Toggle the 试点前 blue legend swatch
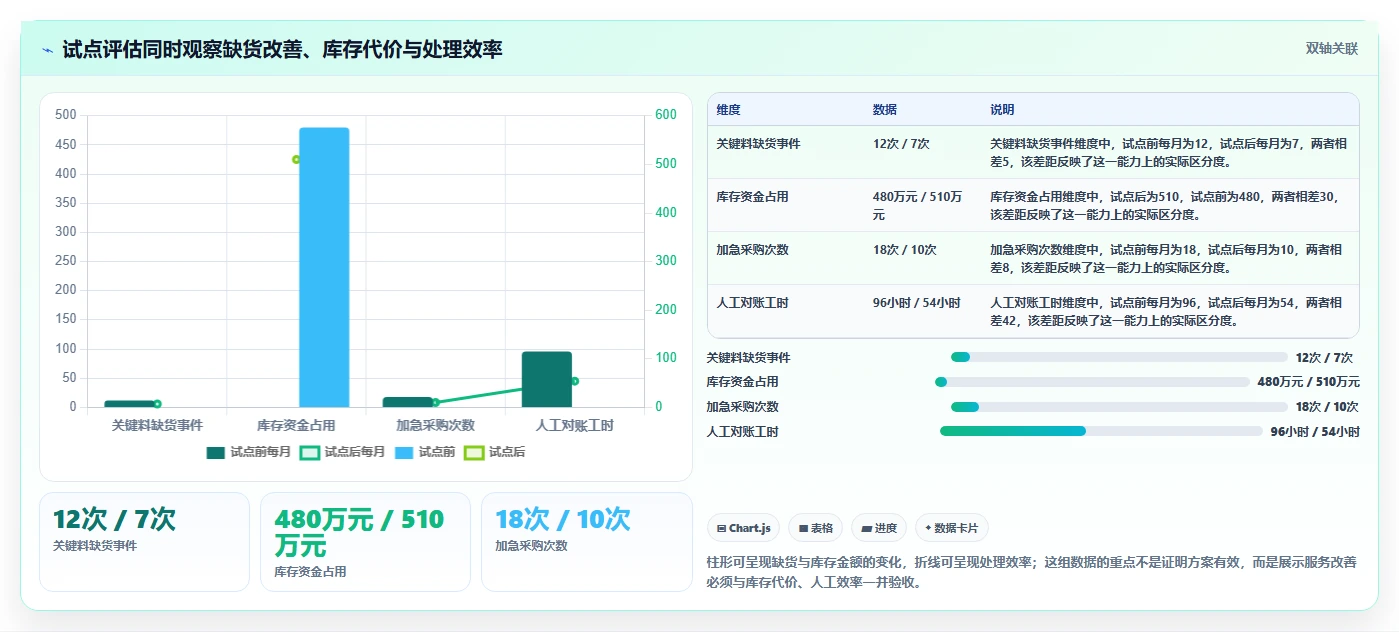The image size is (1399, 632). coord(404,453)
